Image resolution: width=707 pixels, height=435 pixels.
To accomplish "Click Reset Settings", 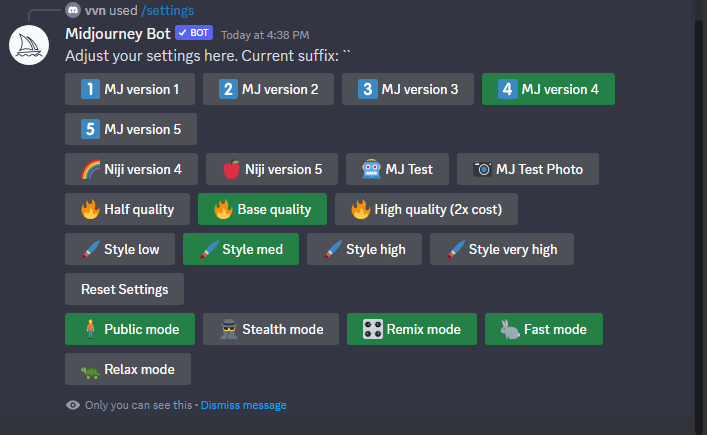I will click(x=124, y=289).
